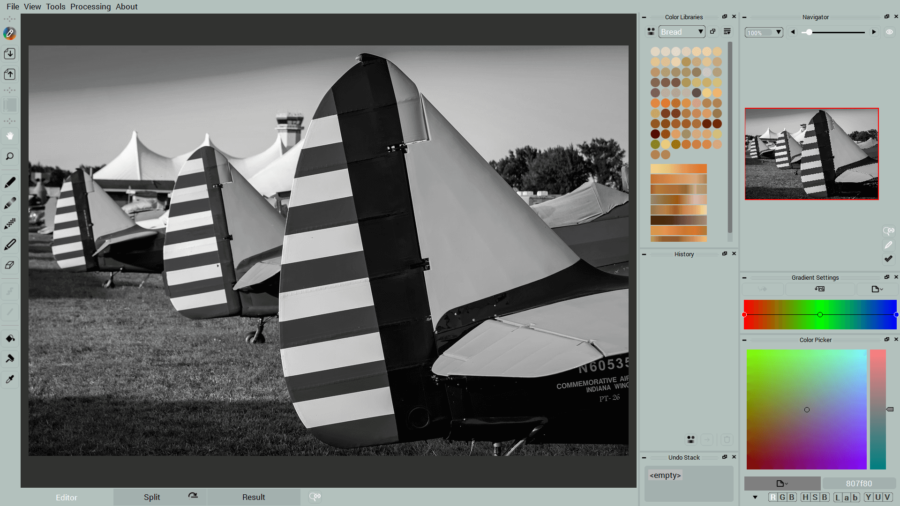The height and width of the screenshot is (506, 900).
Task: Collapse the Undo Stack panel
Action: click(x=644, y=458)
